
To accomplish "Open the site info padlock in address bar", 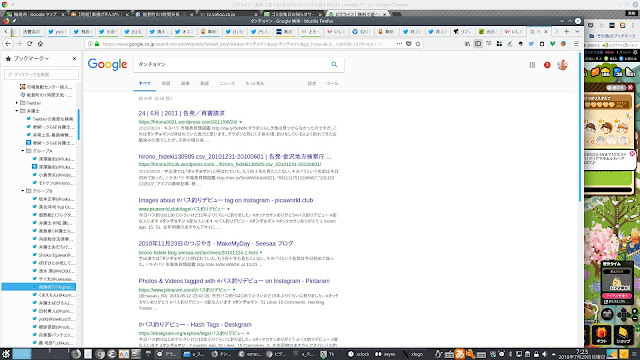I will [x=97, y=44].
